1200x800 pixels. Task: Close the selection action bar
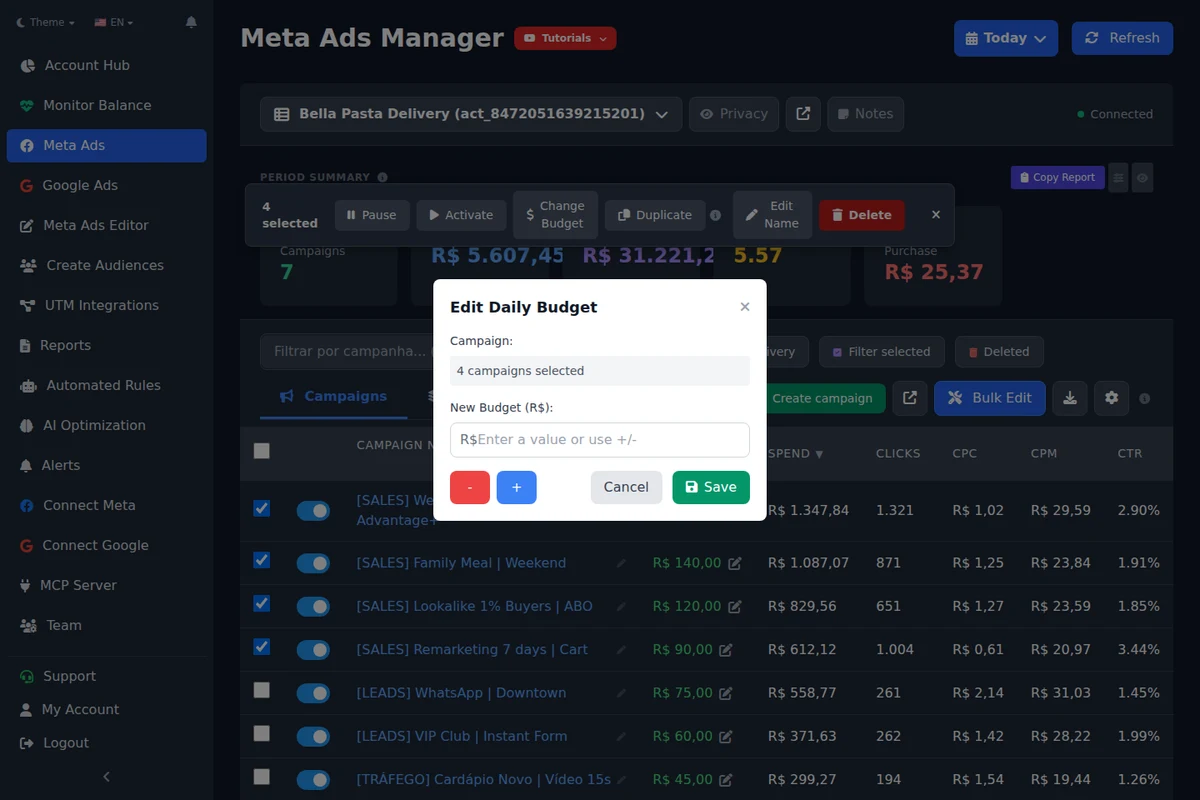936,214
